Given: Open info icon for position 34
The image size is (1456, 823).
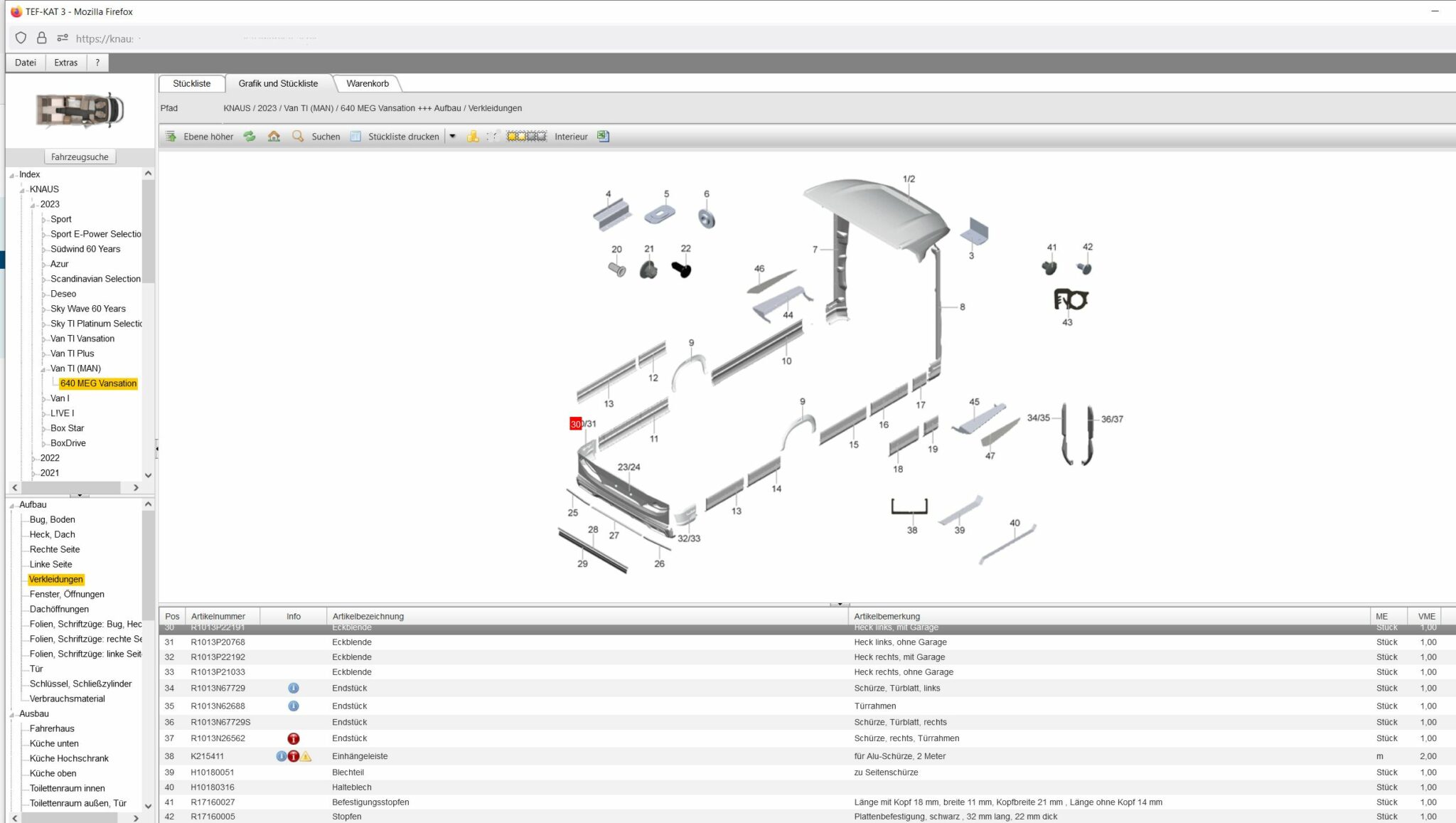Looking at the screenshot, I should (293, 688).
